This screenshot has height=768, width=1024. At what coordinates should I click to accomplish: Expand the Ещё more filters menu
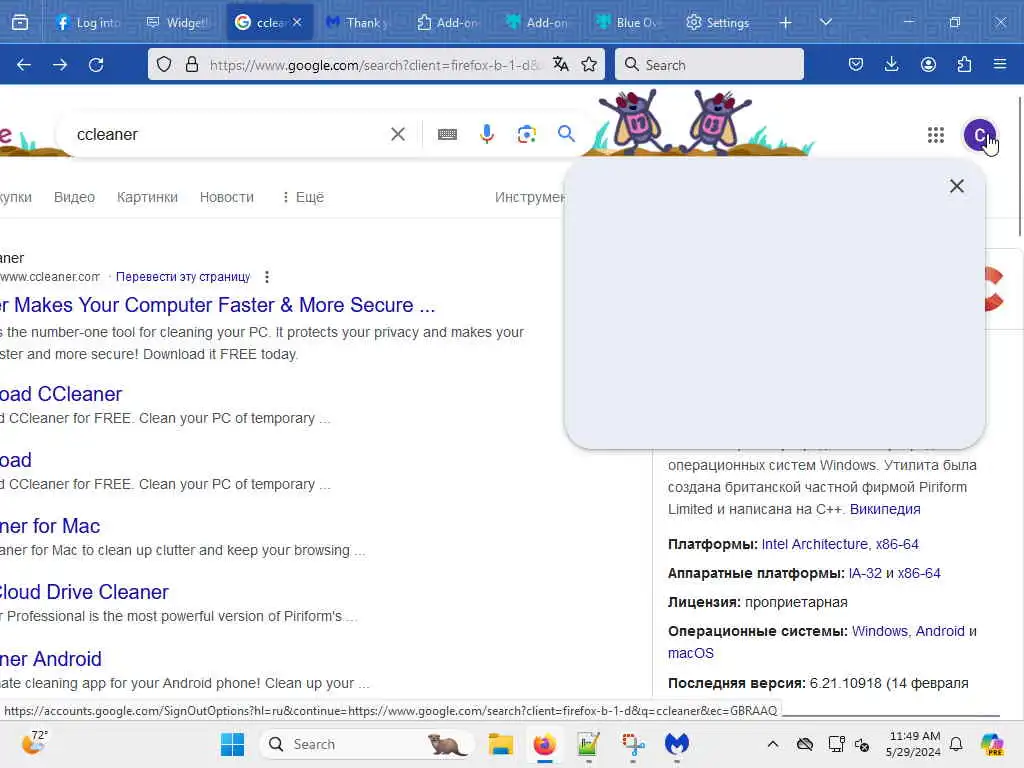point(303,197)
